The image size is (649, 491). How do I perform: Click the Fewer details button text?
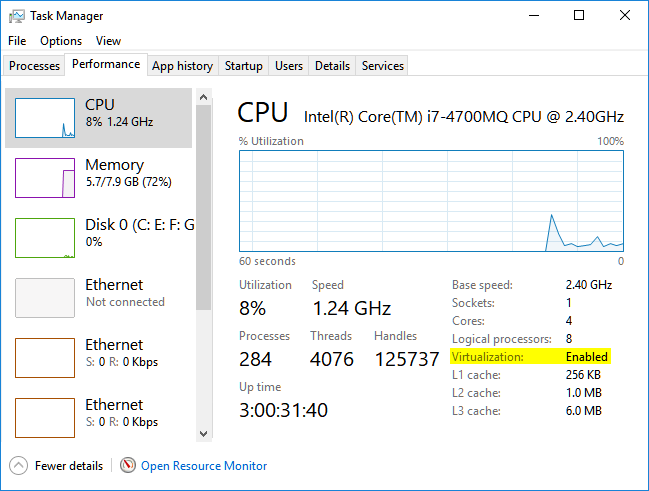[x=69, y=466]
